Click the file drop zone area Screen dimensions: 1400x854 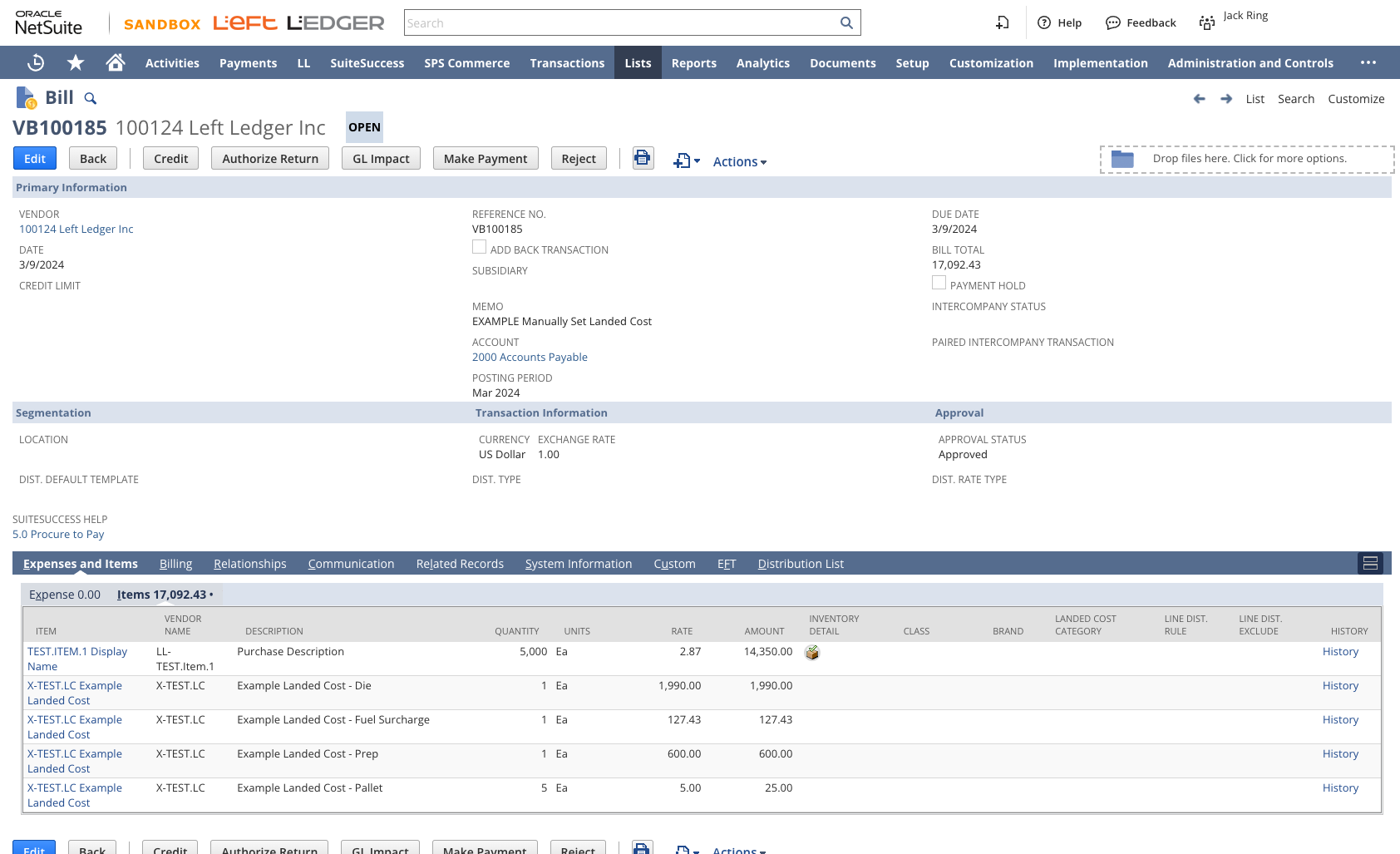click(x=1247, y=159)
